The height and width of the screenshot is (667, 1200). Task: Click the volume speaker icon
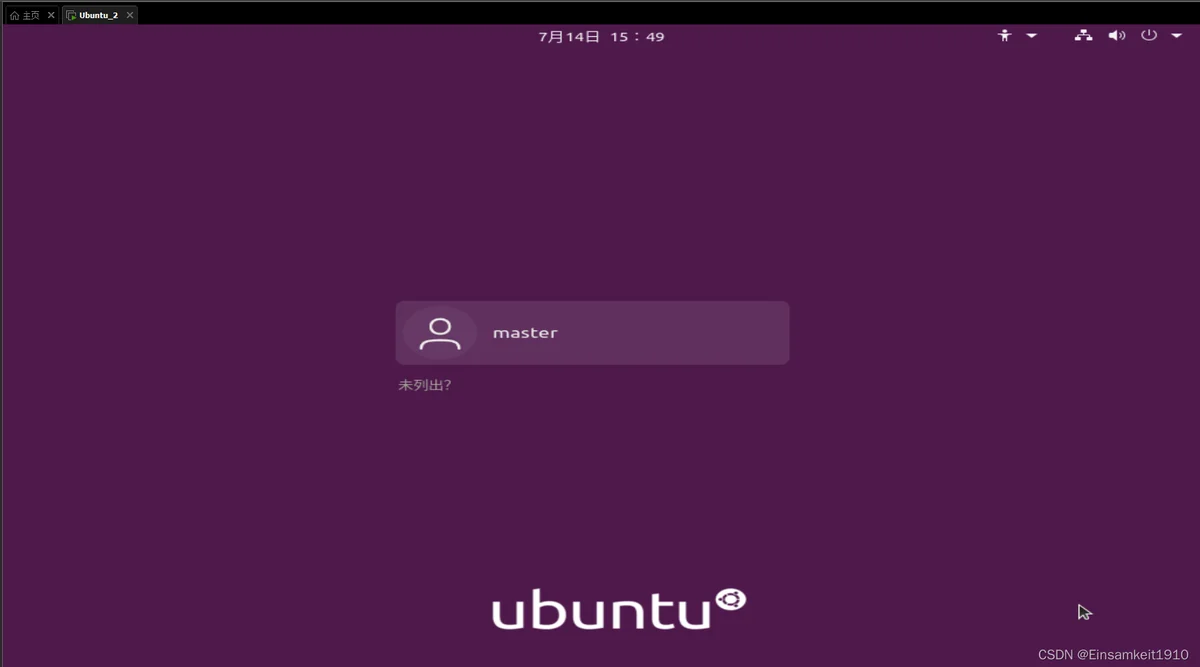[x=1117, y=36]
